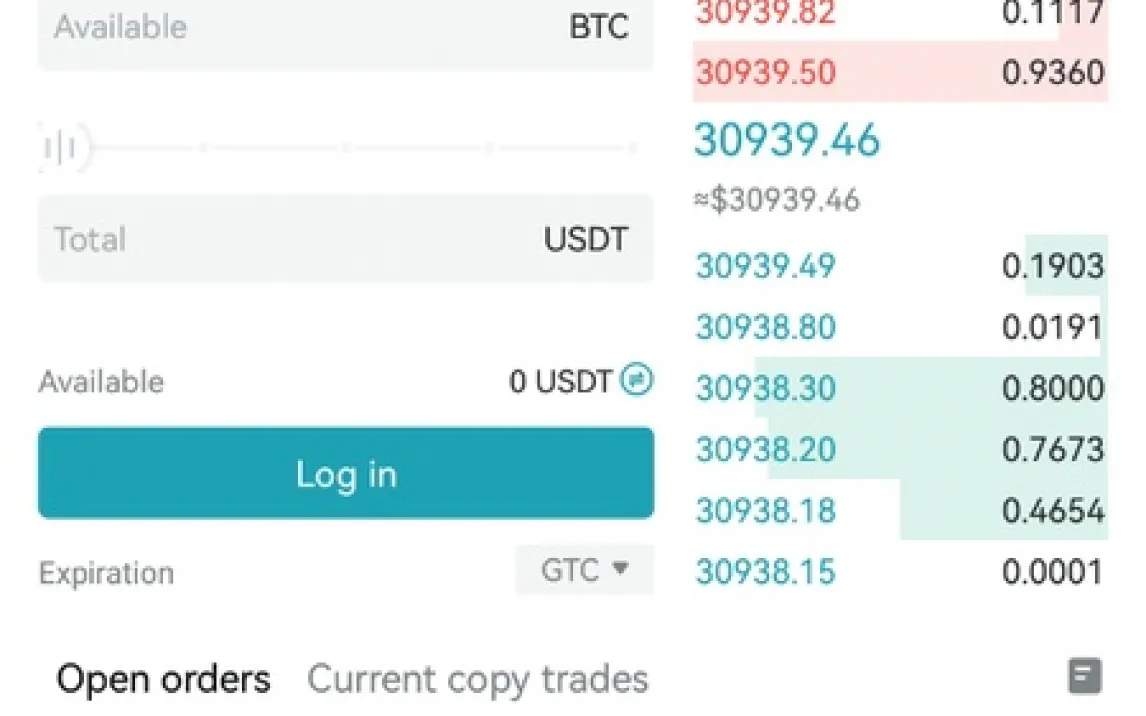Switch to Current copy trades tab

477,679
